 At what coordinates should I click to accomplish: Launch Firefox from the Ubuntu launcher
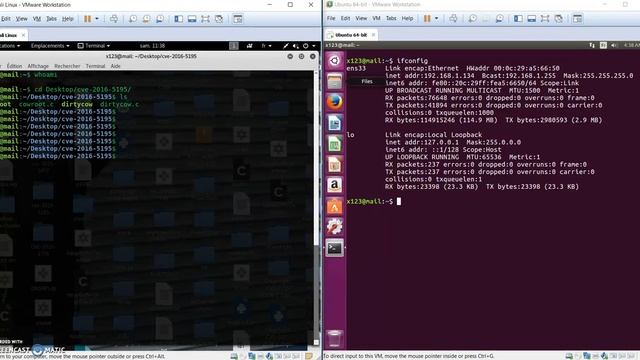(334, 102)
